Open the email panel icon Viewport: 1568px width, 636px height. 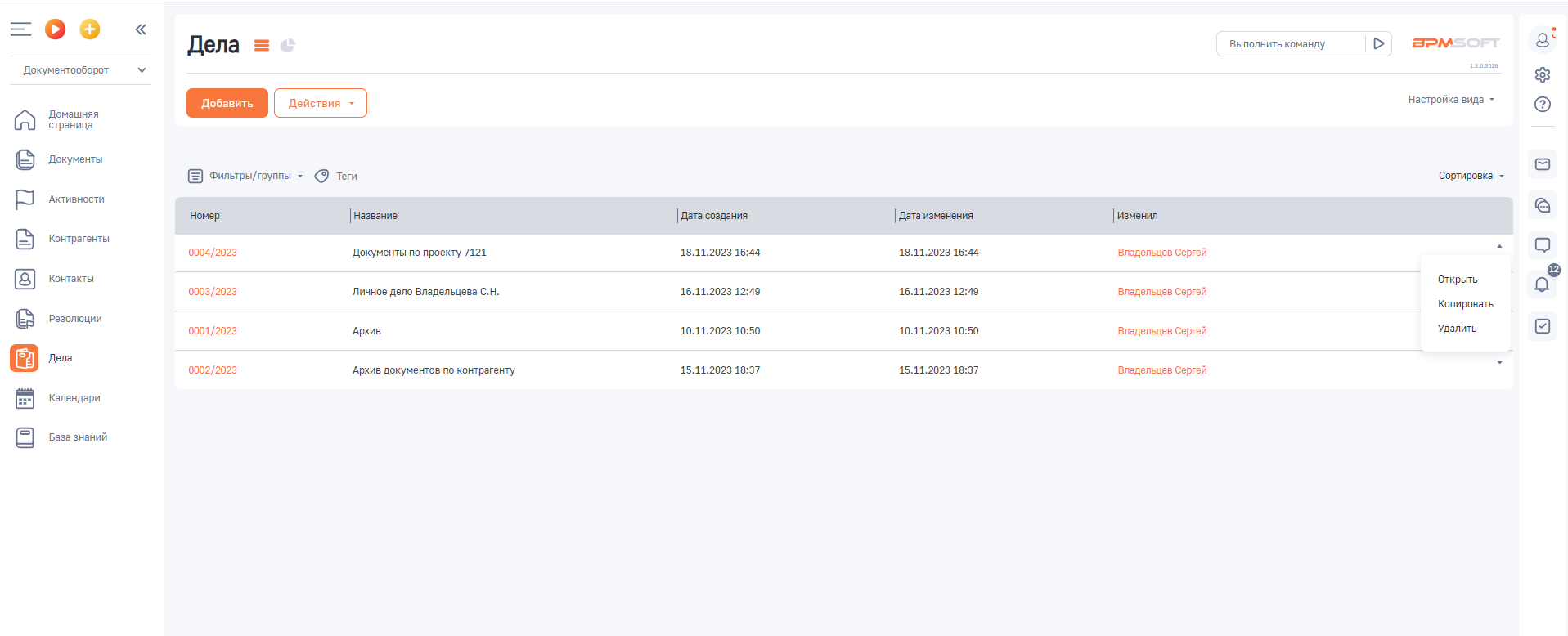click(x=1543, y=164)
